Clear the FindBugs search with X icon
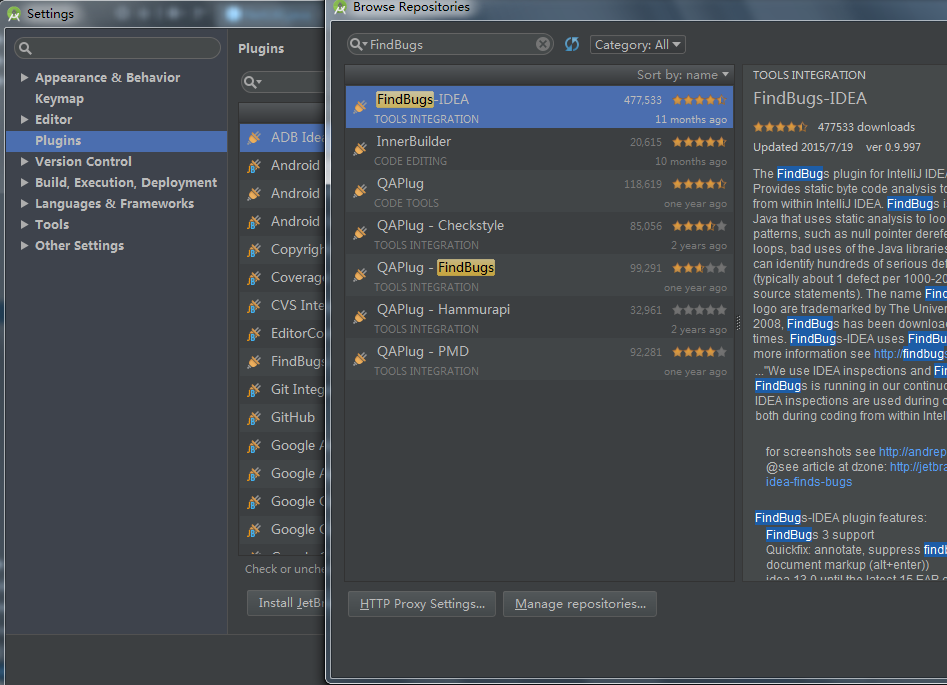 pos(543,44)
